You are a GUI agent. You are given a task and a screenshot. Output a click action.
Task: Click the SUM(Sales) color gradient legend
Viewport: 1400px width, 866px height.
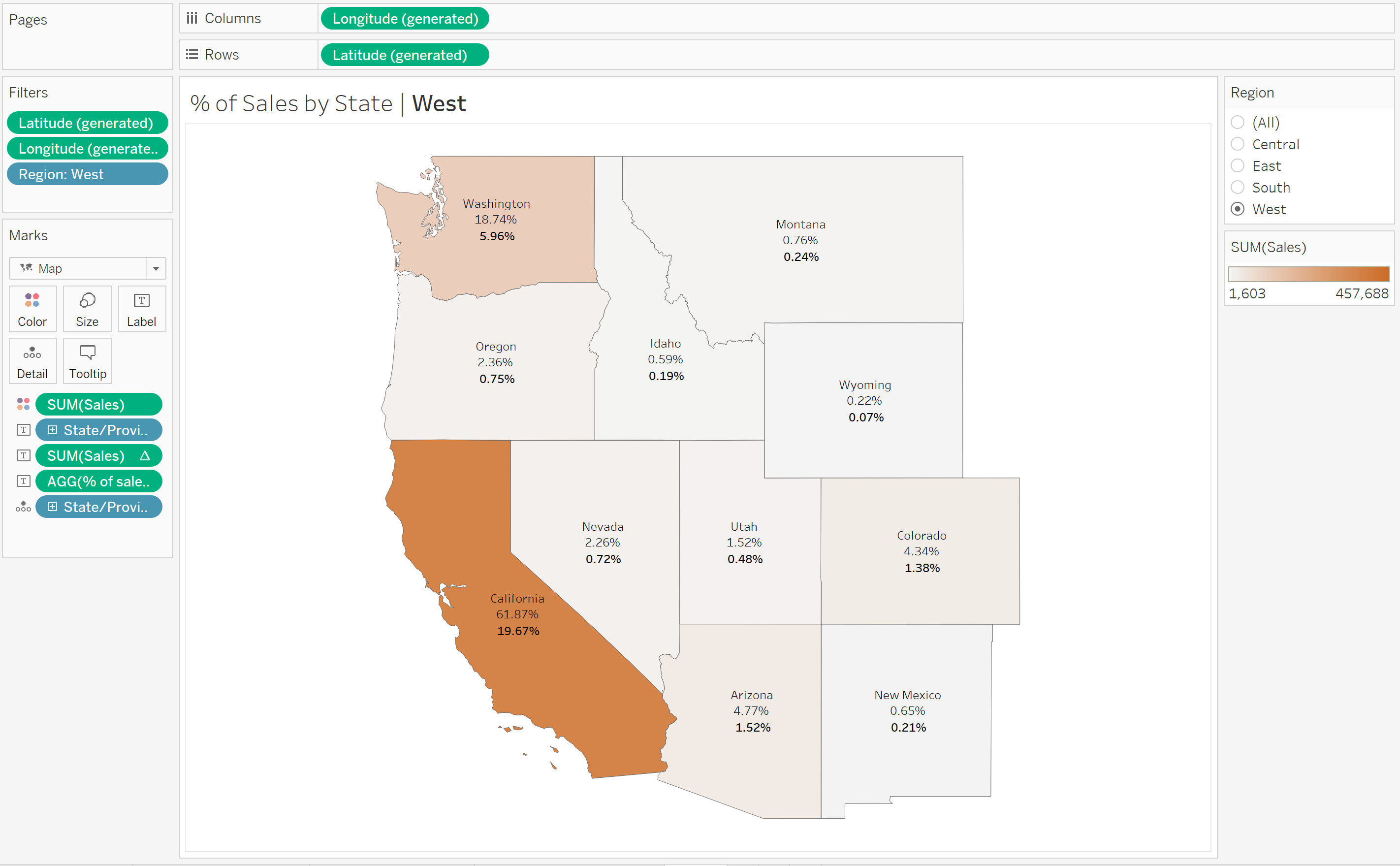coord(1308,274)
